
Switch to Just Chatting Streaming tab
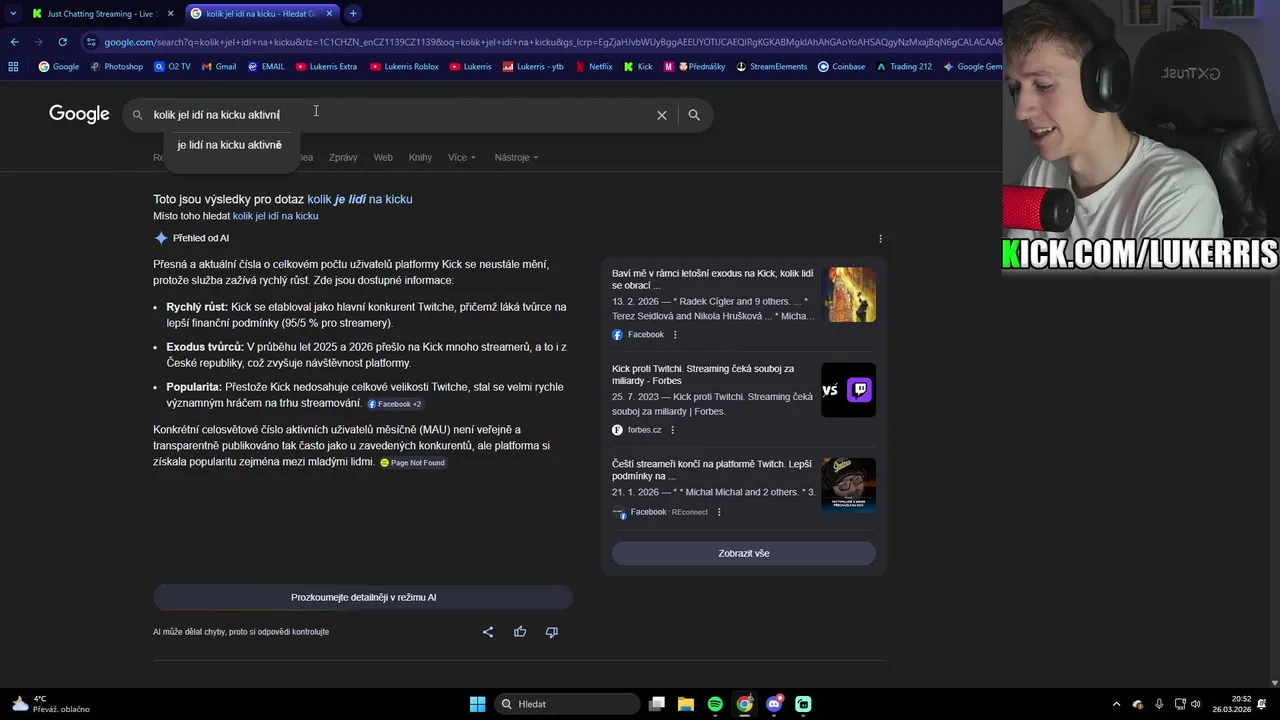(101, 14)
